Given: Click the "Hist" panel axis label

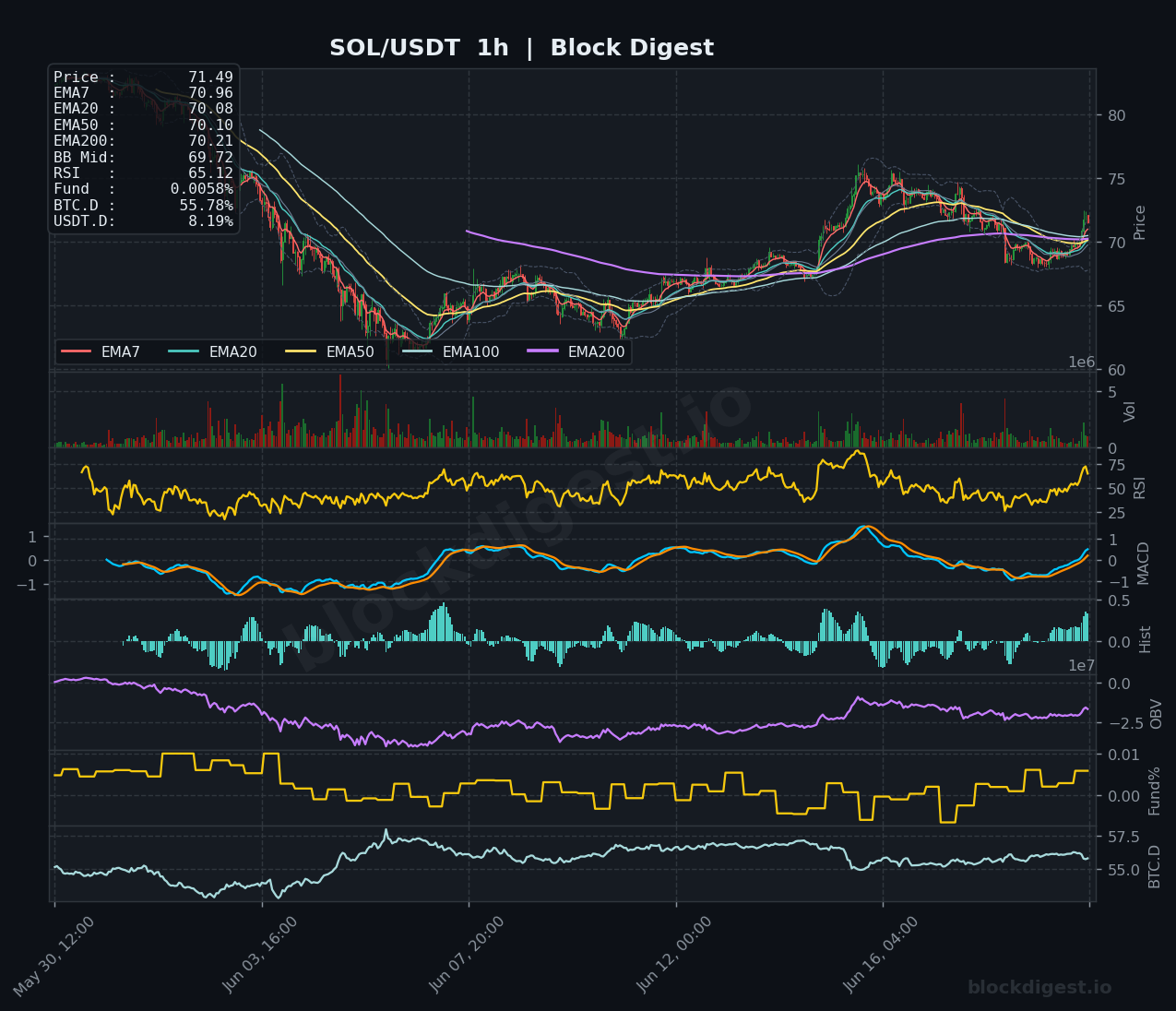Looking at the screenshot, I should click(x=1146, y=639).
